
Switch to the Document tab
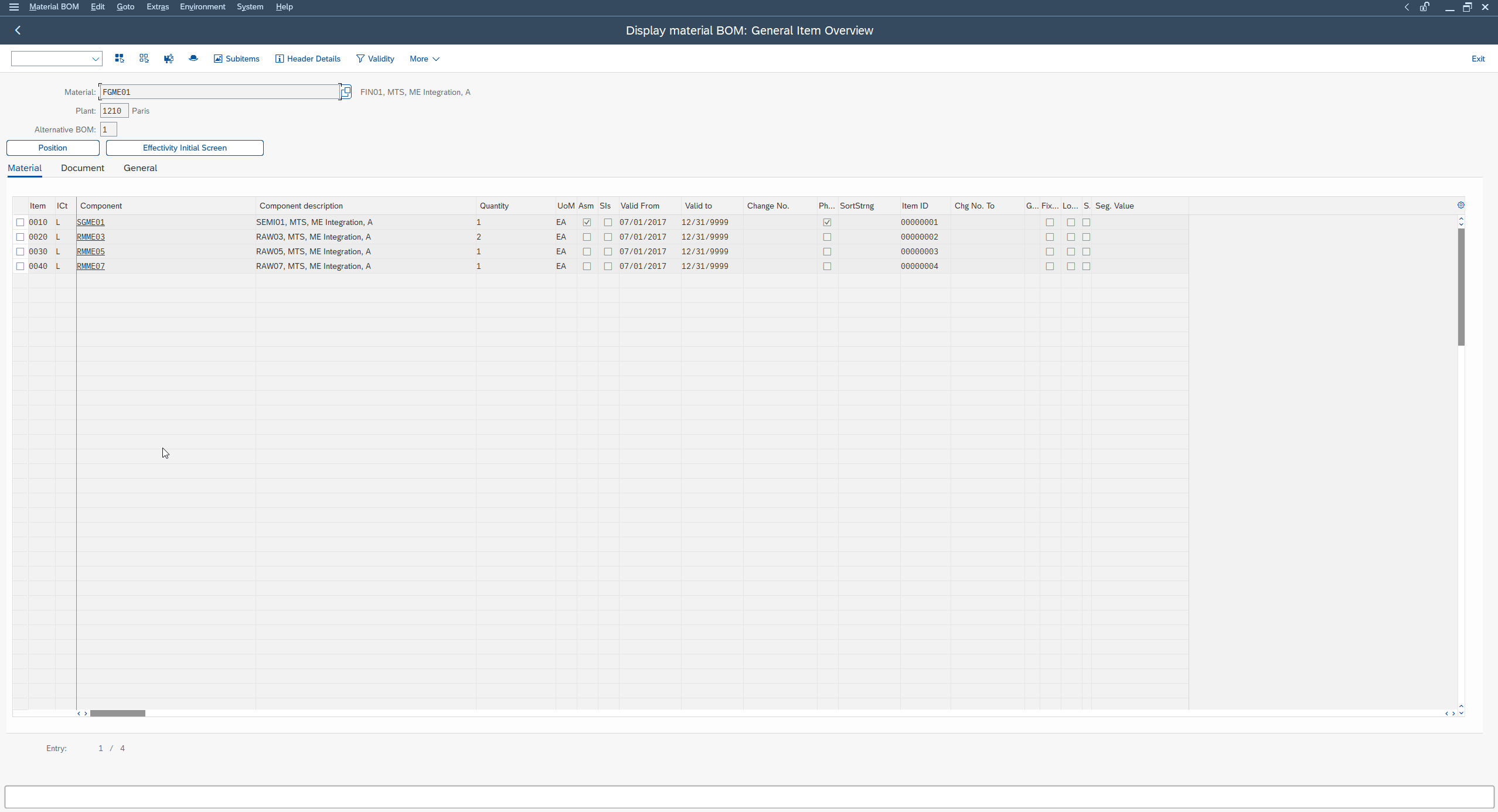83,168
